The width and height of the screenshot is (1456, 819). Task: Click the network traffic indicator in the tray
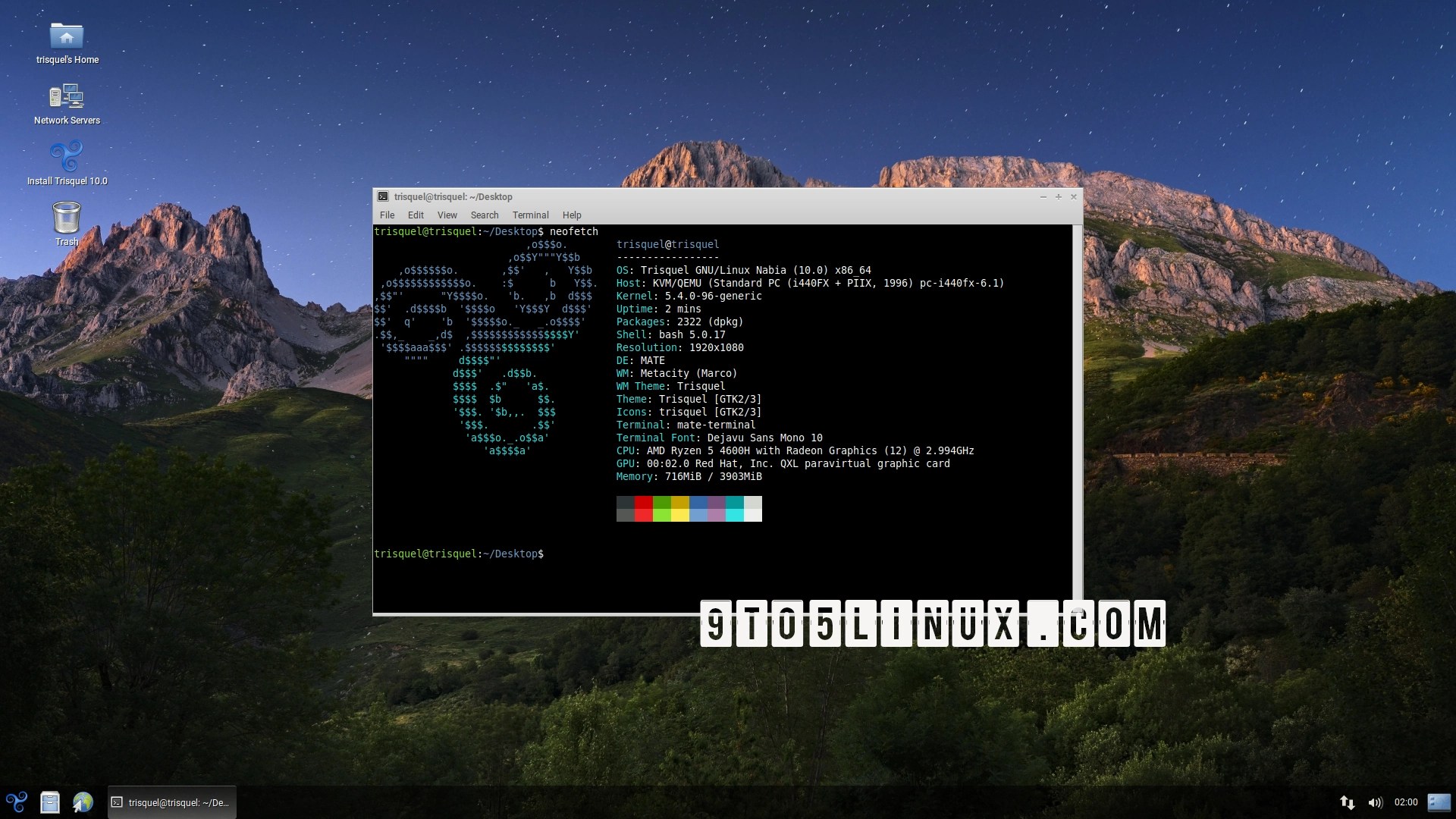coord(1348,802)
